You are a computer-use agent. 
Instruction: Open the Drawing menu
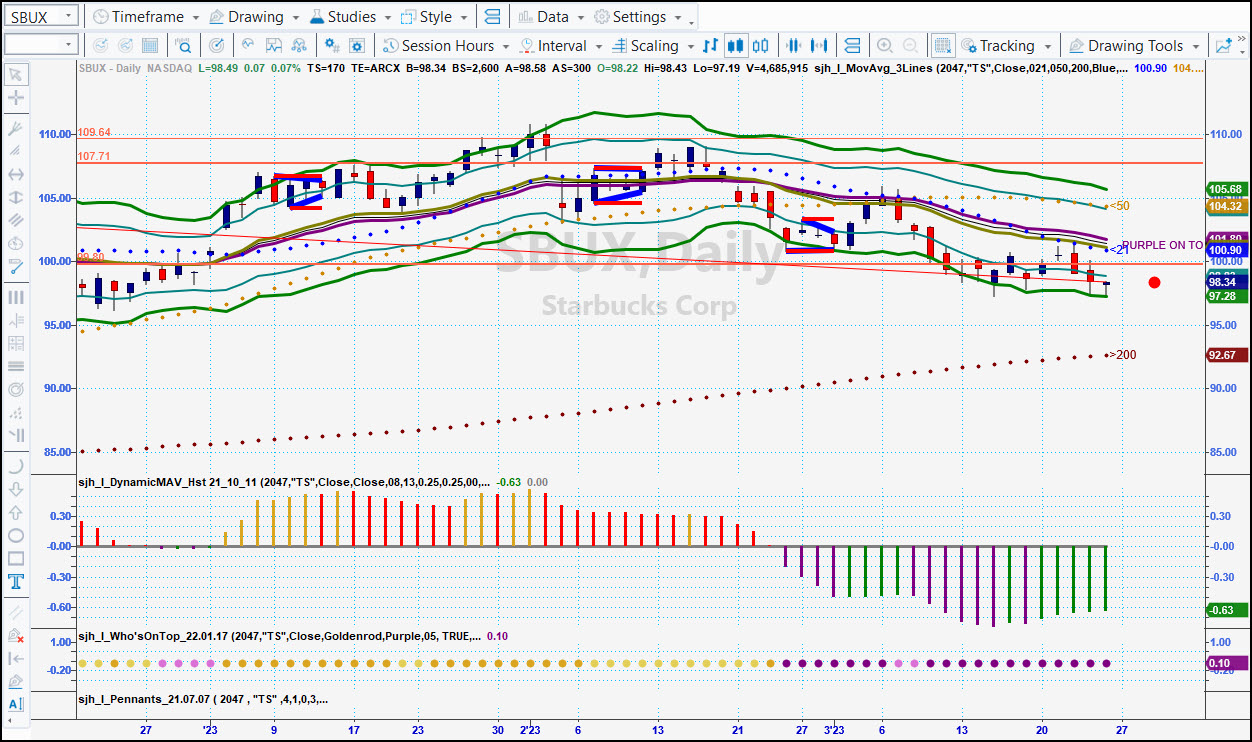coord(253,17)
